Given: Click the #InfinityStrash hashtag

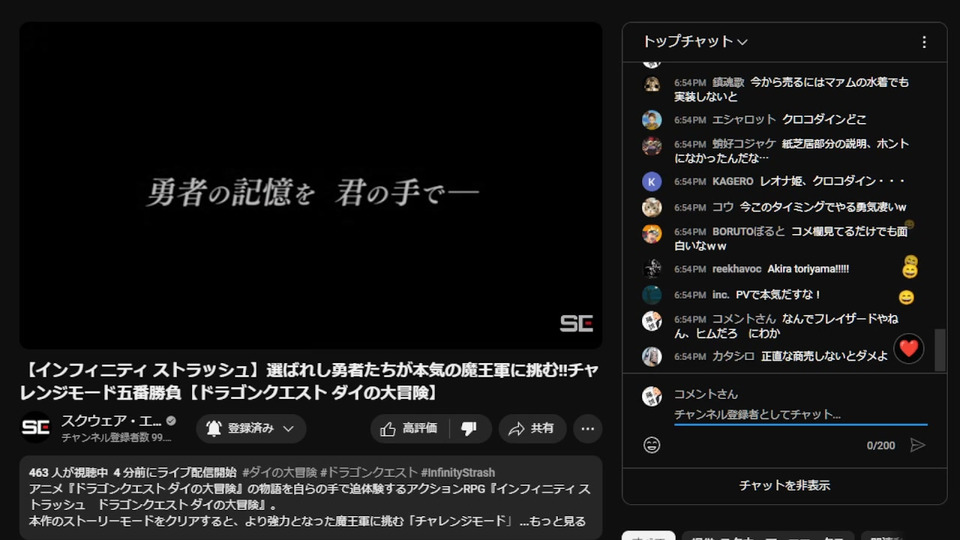Looking at the screenshot, I should pos(457,473).
